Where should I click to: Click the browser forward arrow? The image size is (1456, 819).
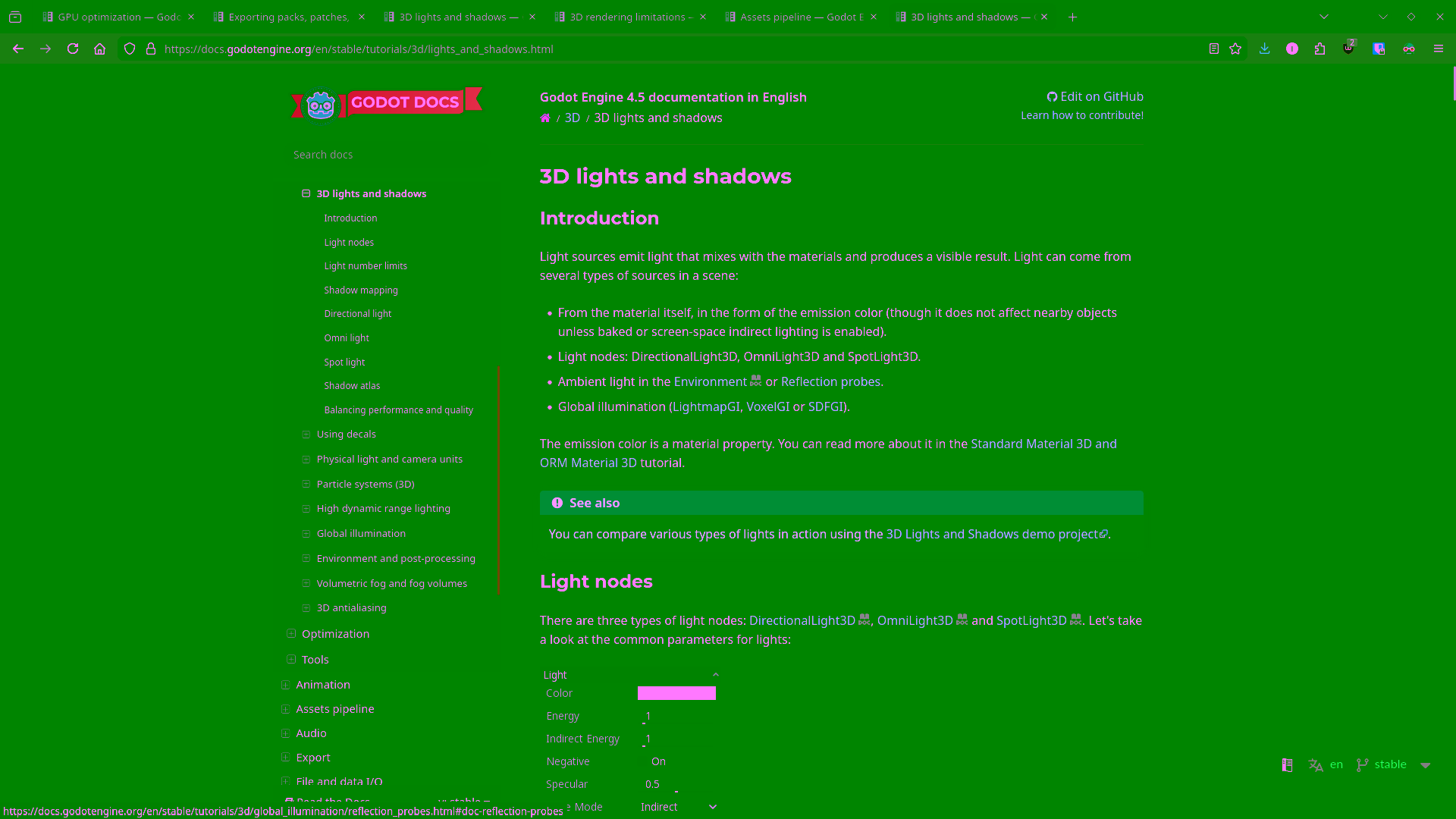pos(45,49)
